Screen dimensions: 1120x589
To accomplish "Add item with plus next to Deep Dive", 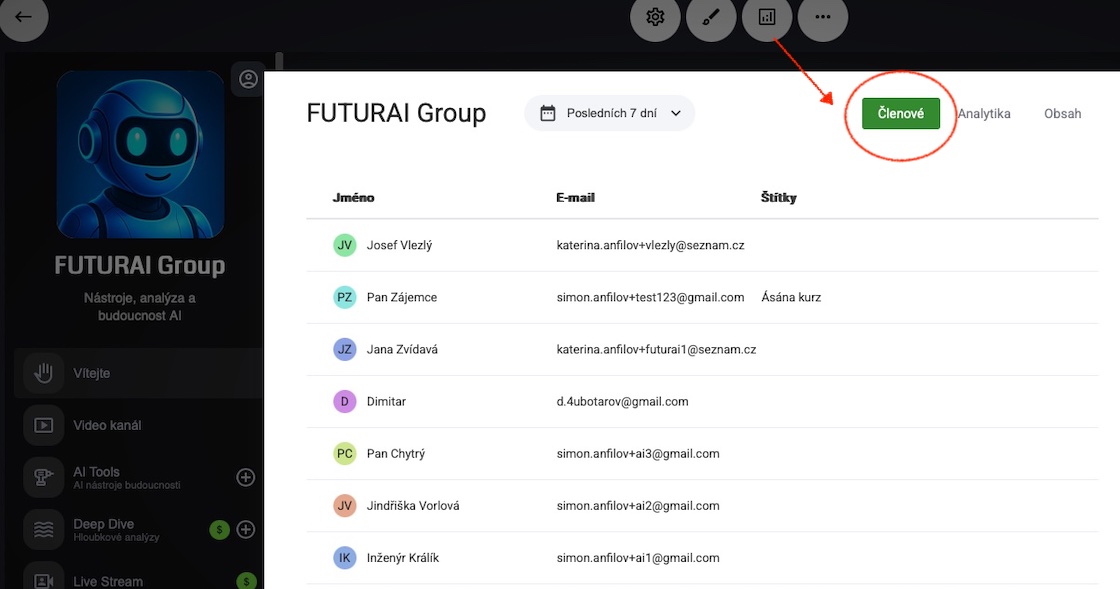I will click(246, 529).
